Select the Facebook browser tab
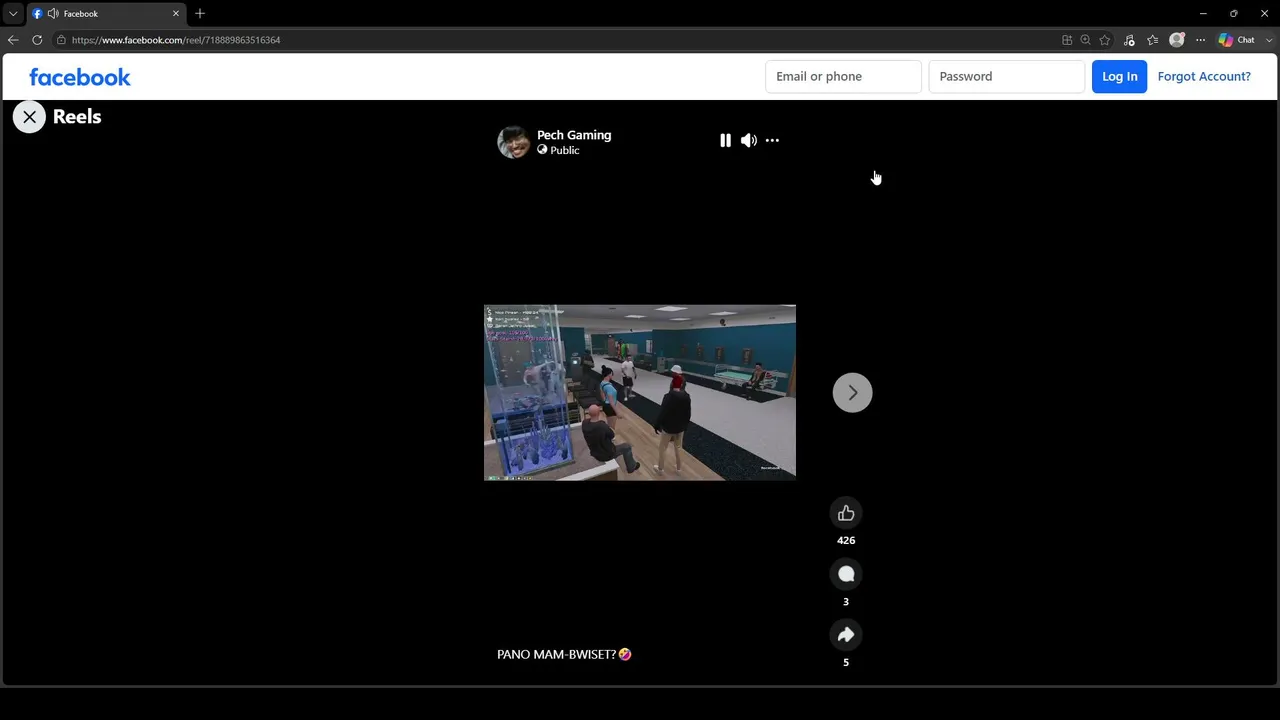This screenshot has height=720, width=1280. [x=107, y=14]
